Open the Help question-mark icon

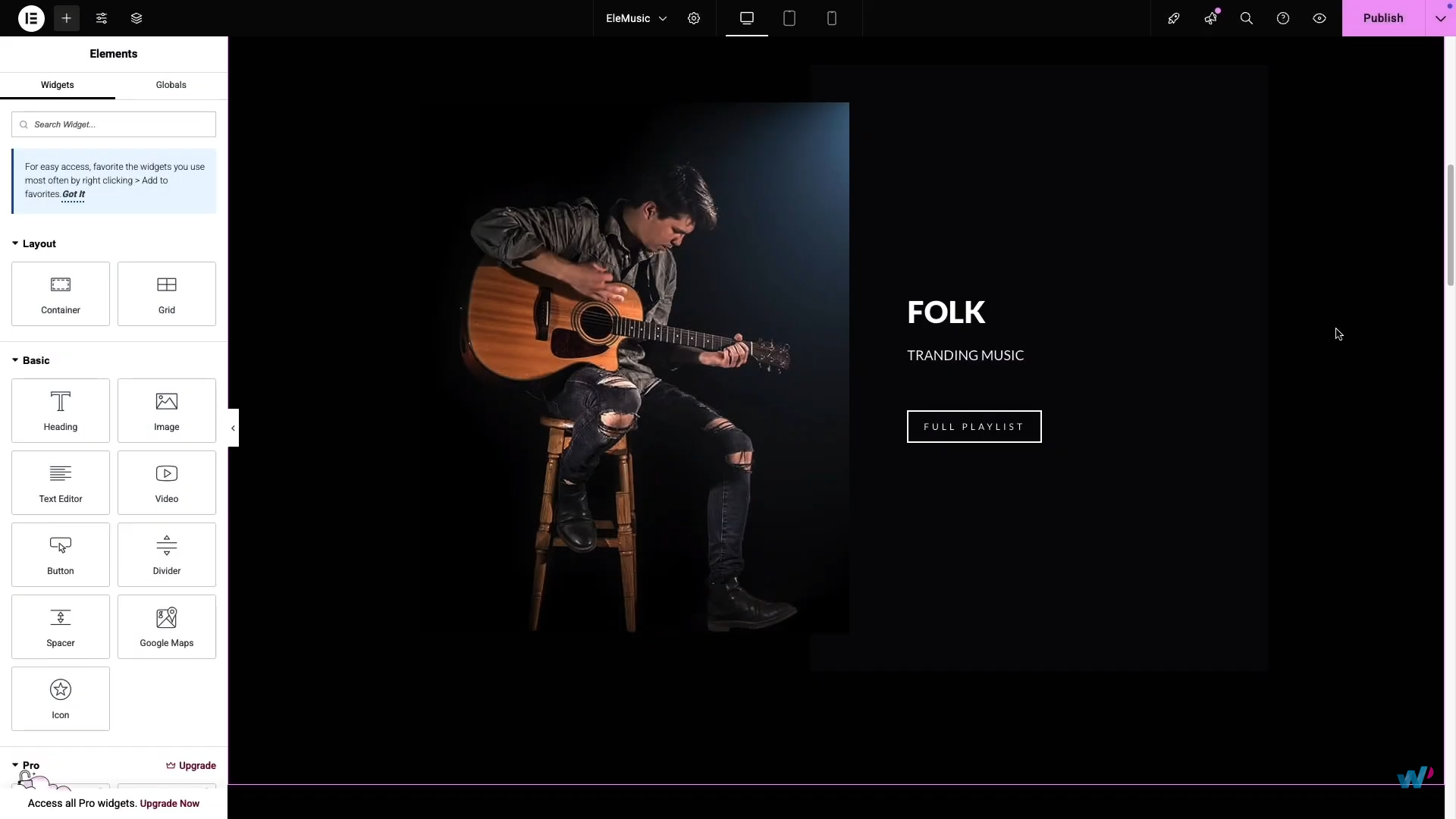click(1283, 18)
